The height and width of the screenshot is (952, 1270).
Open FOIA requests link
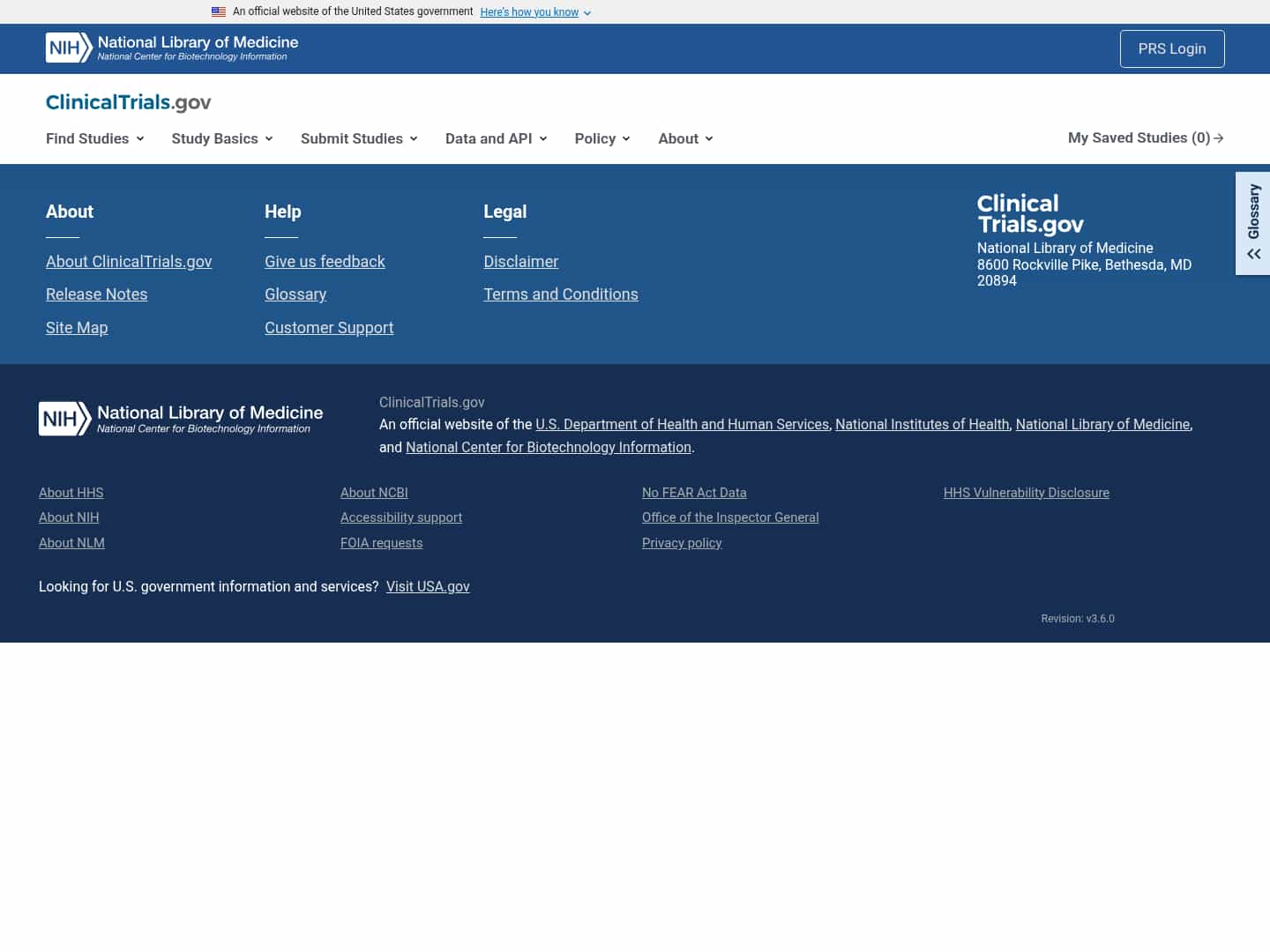pyautogui.click(x=382, y=543)
